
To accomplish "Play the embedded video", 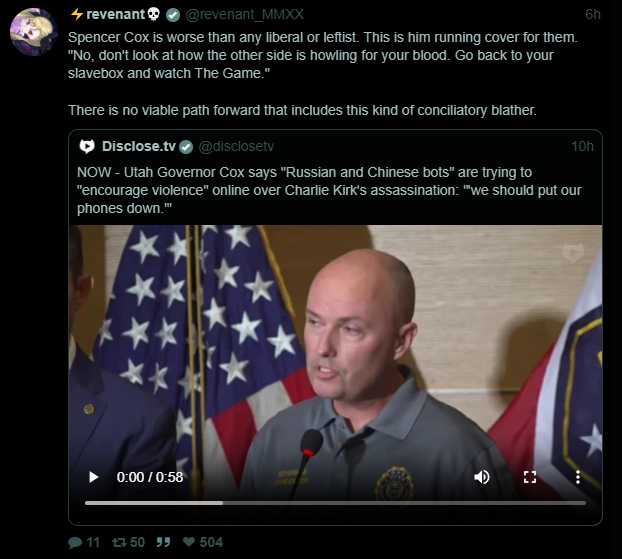I will coord(94,477).
